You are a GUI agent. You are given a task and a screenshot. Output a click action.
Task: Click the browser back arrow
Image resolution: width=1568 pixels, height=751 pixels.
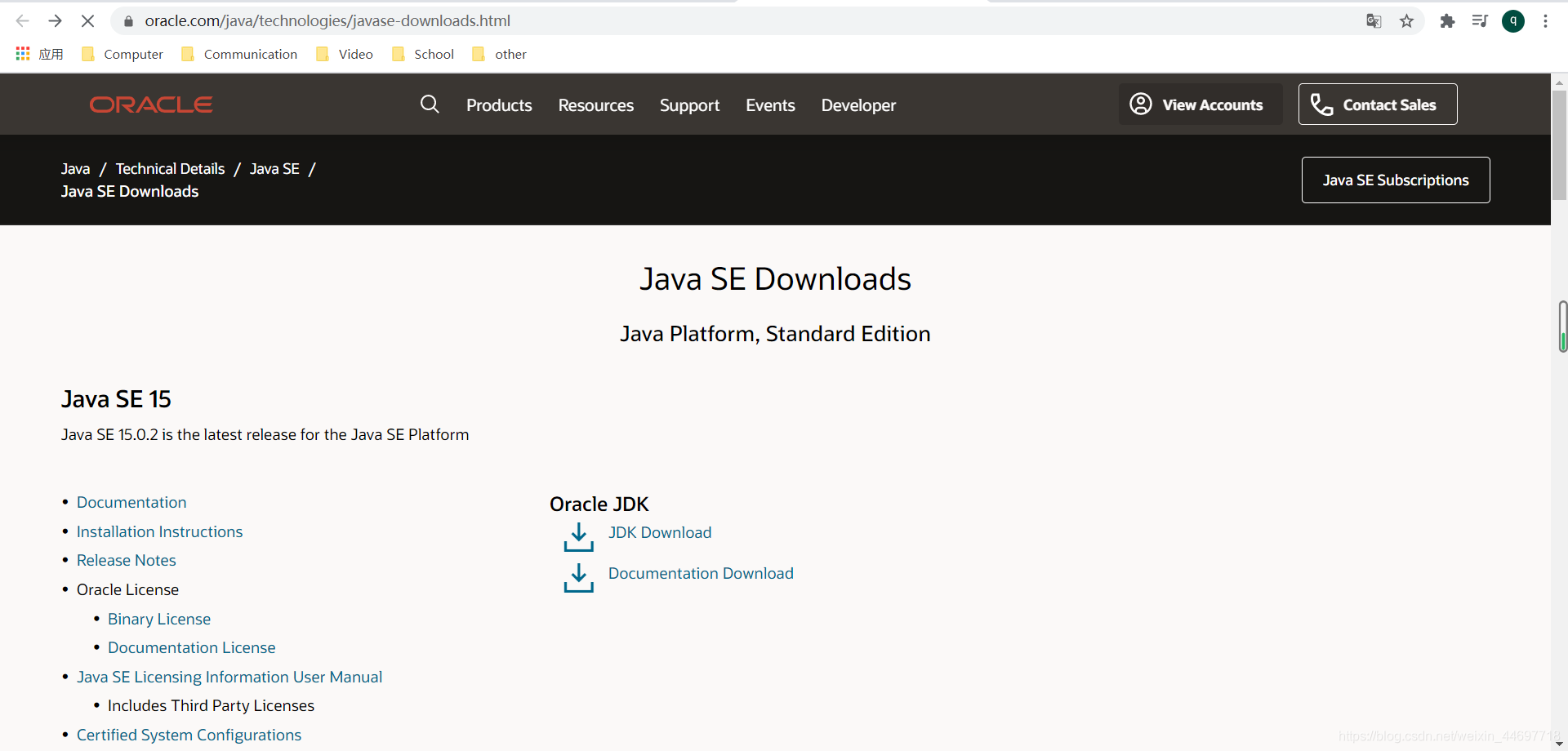(22, 21)
